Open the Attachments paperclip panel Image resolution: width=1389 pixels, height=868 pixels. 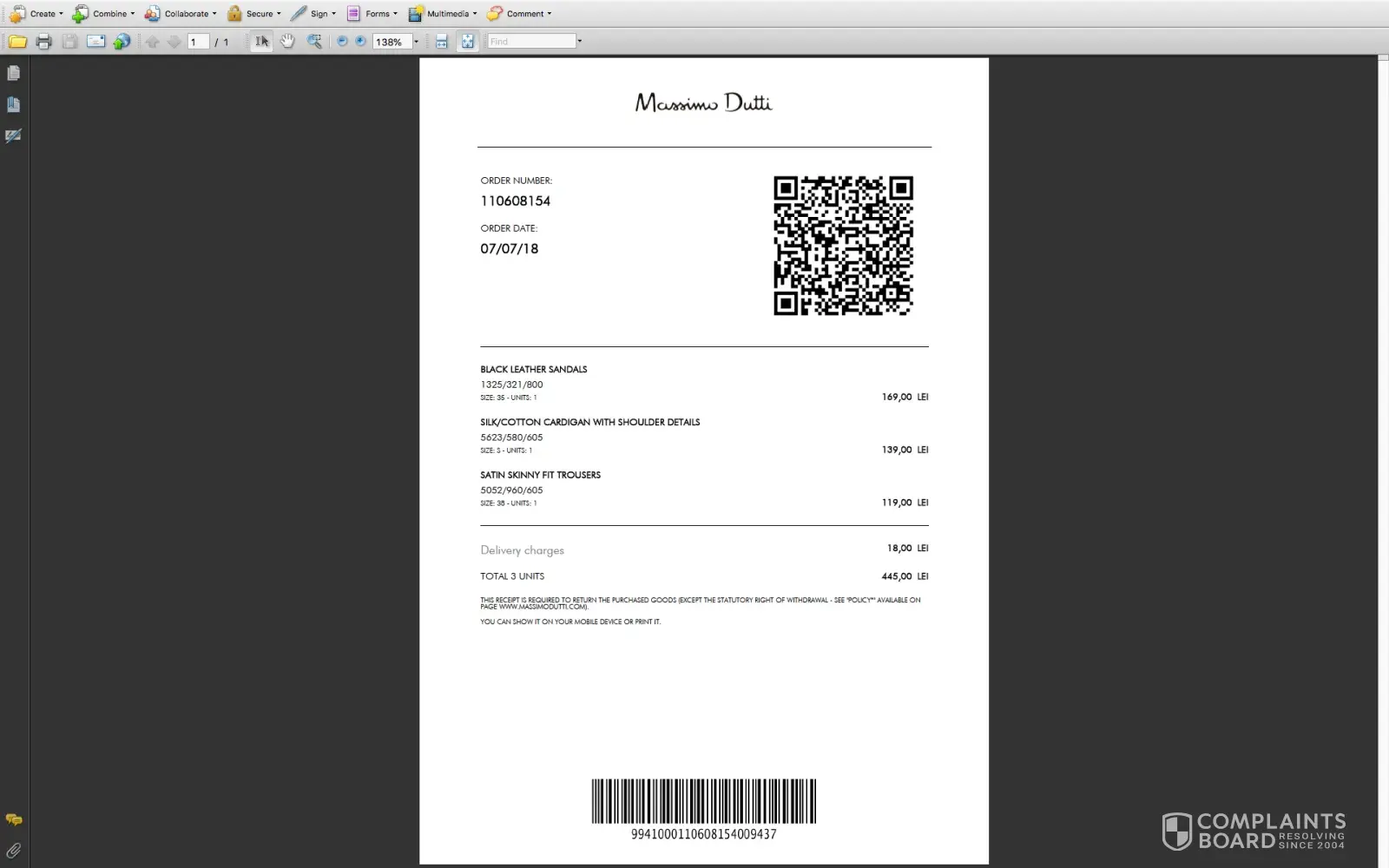(14, 851)
